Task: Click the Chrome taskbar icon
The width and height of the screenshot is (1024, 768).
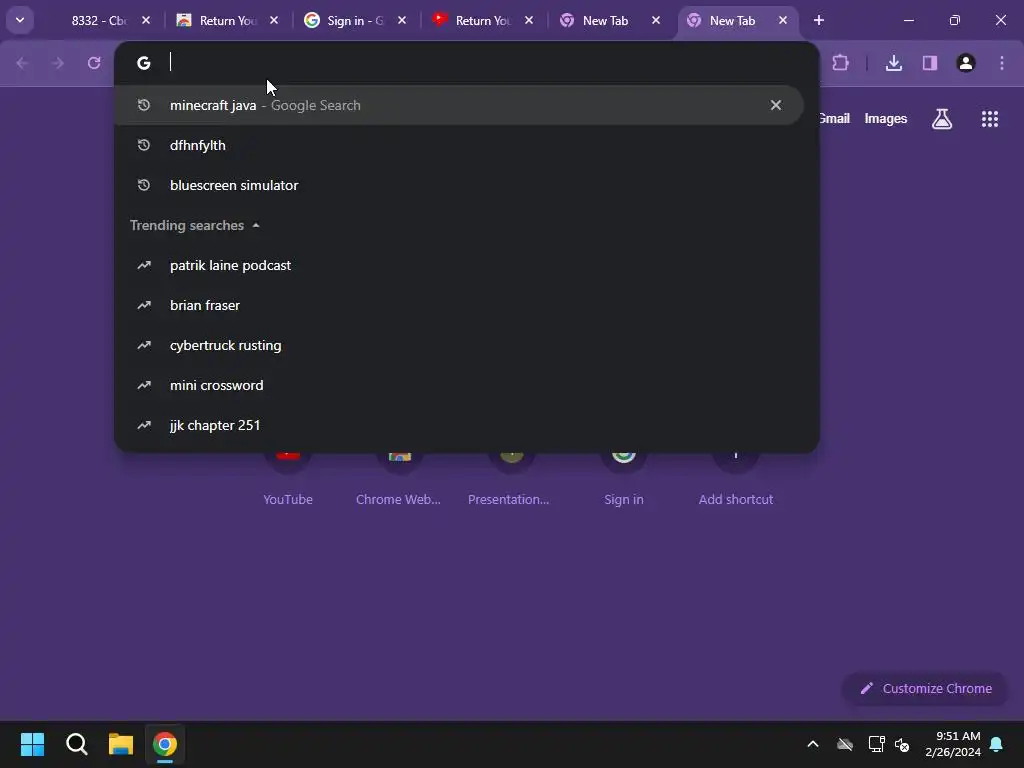Action: point(165,744)
